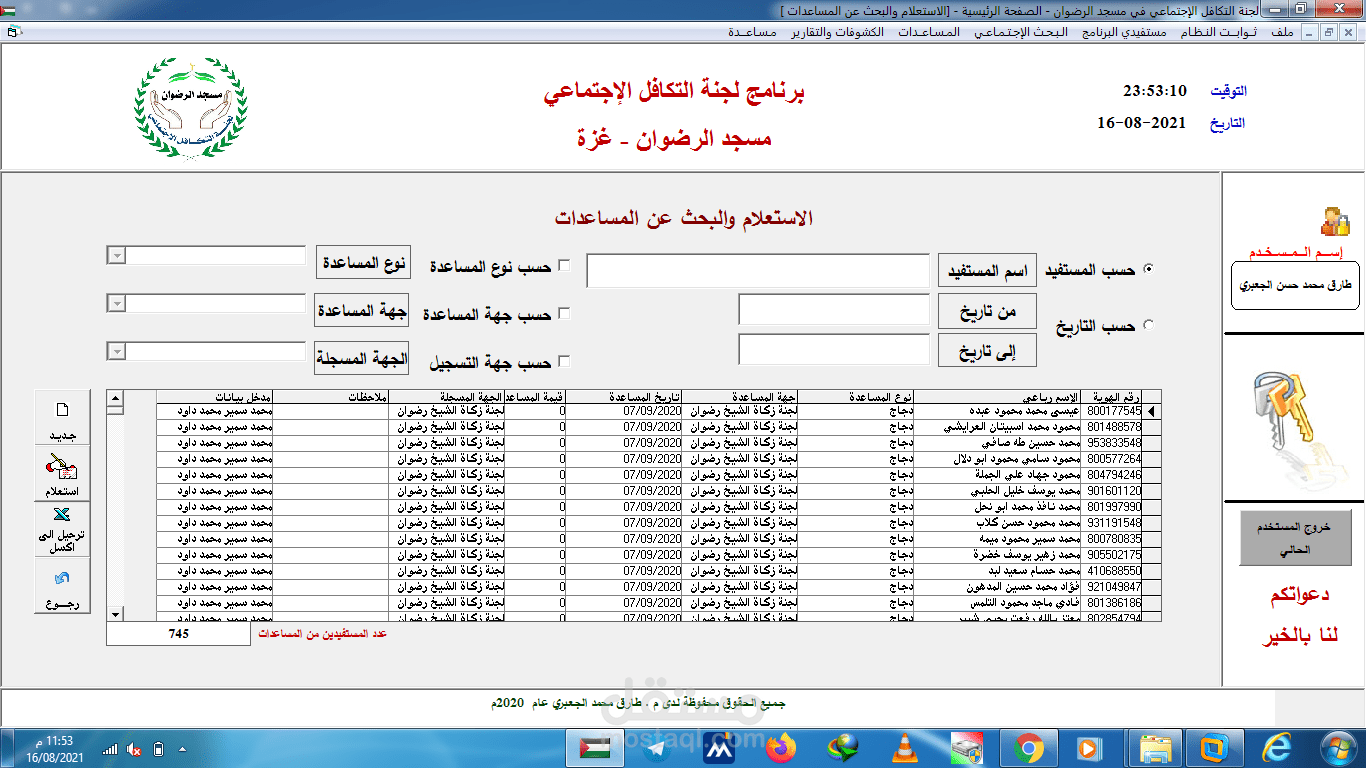Open the VMware taskbar icon
Viewport: 1366px width, 768px height.
point(1217,748)
